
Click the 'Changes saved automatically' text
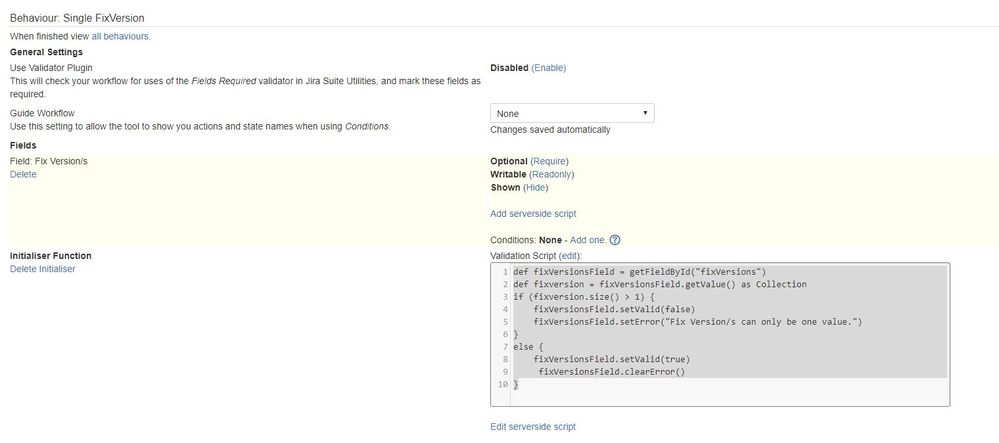pyautogui.click(x=550, y=130)
